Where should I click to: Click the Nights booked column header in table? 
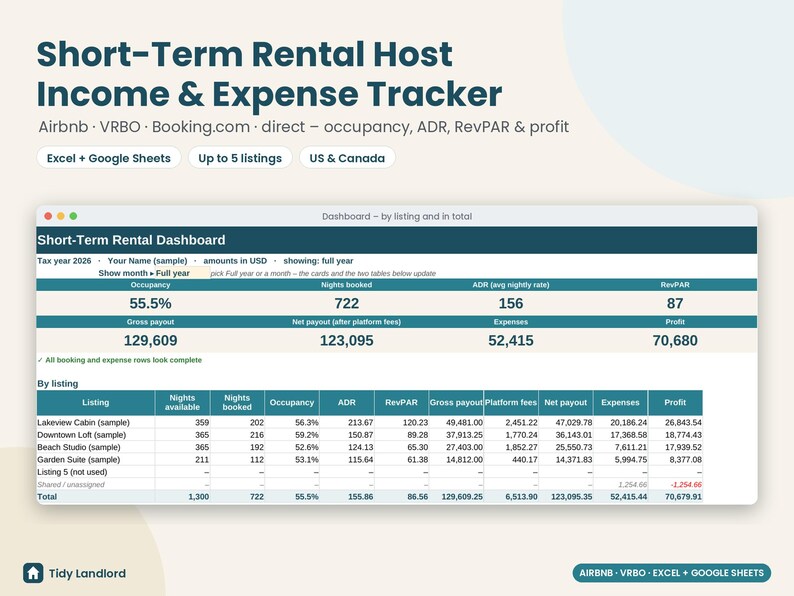(x=237, y=403)
